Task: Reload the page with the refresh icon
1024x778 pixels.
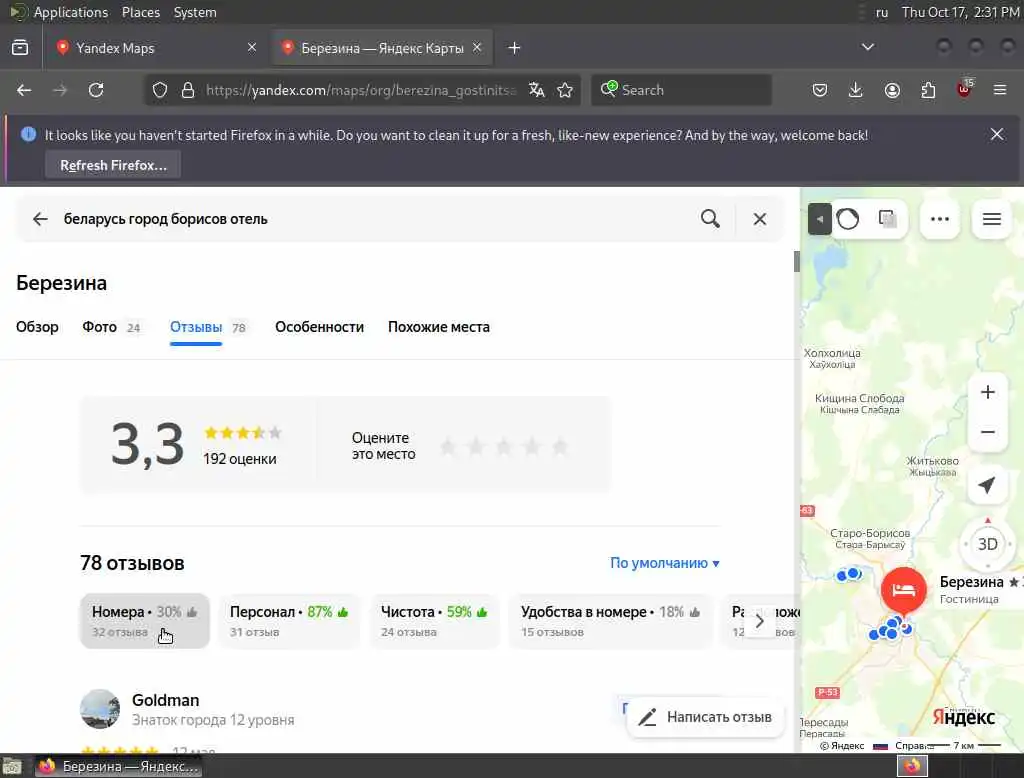Action: click(96, 90)
